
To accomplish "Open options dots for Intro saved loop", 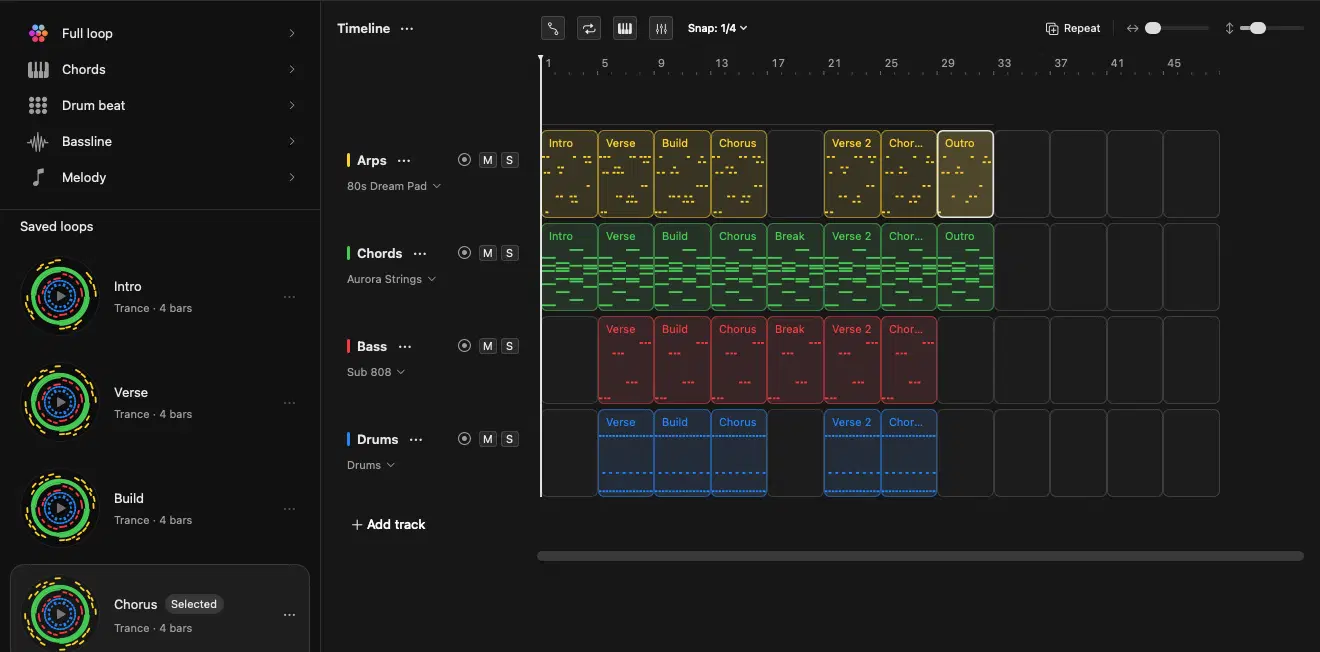I will pyautogui.click(x=289, y=297).
